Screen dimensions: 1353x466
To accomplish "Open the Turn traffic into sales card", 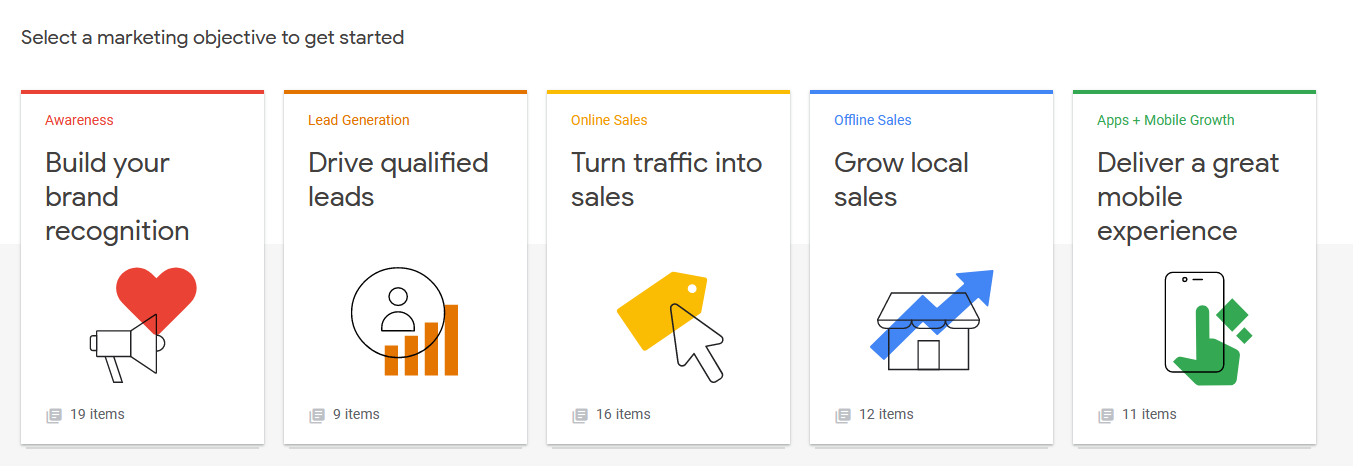I will [668, 267].
